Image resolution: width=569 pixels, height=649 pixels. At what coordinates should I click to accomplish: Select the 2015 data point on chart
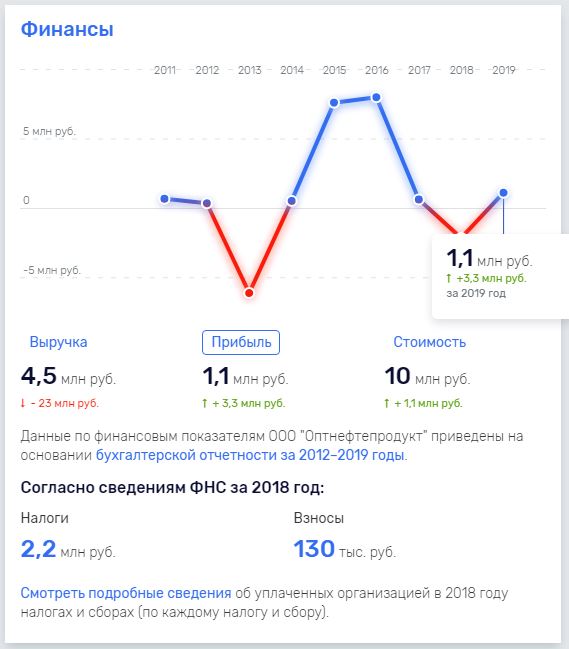click(334, 103)
